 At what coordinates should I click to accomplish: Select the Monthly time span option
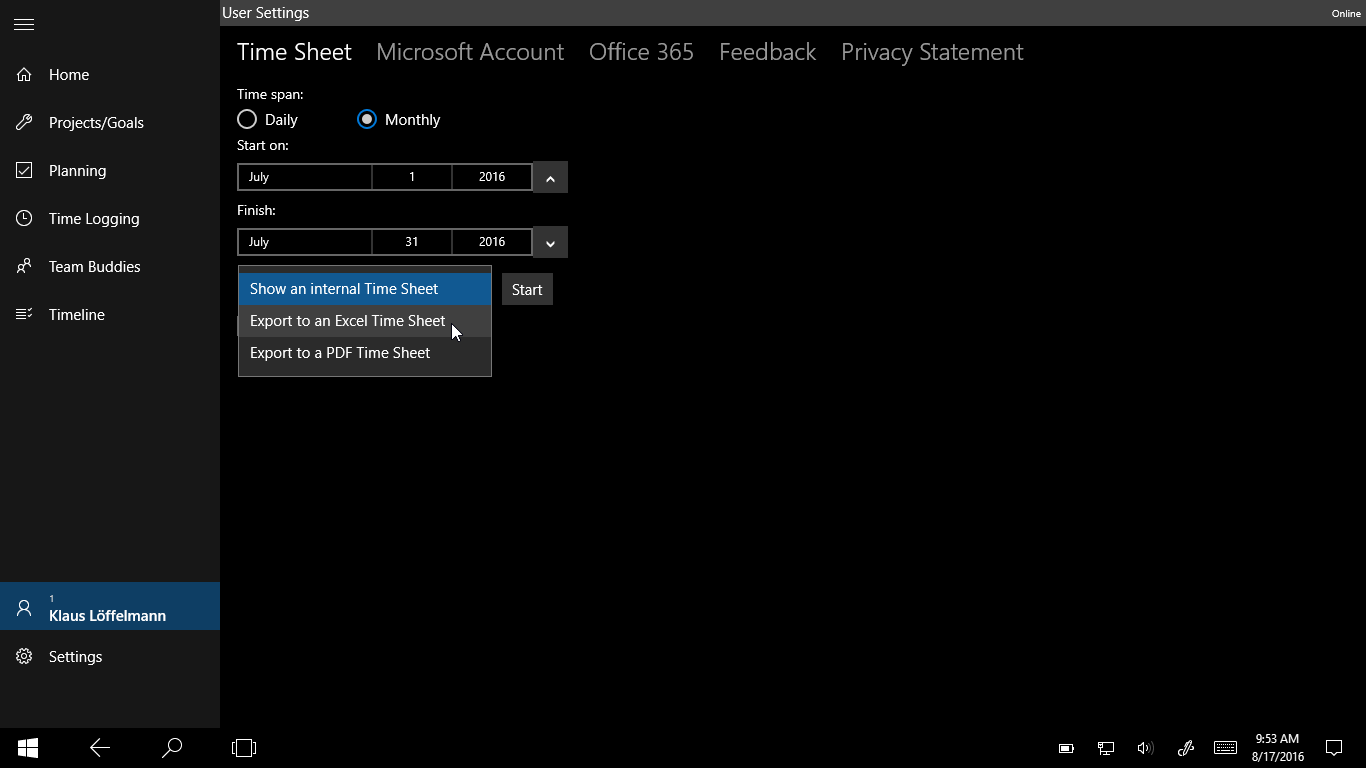point(399,120)
